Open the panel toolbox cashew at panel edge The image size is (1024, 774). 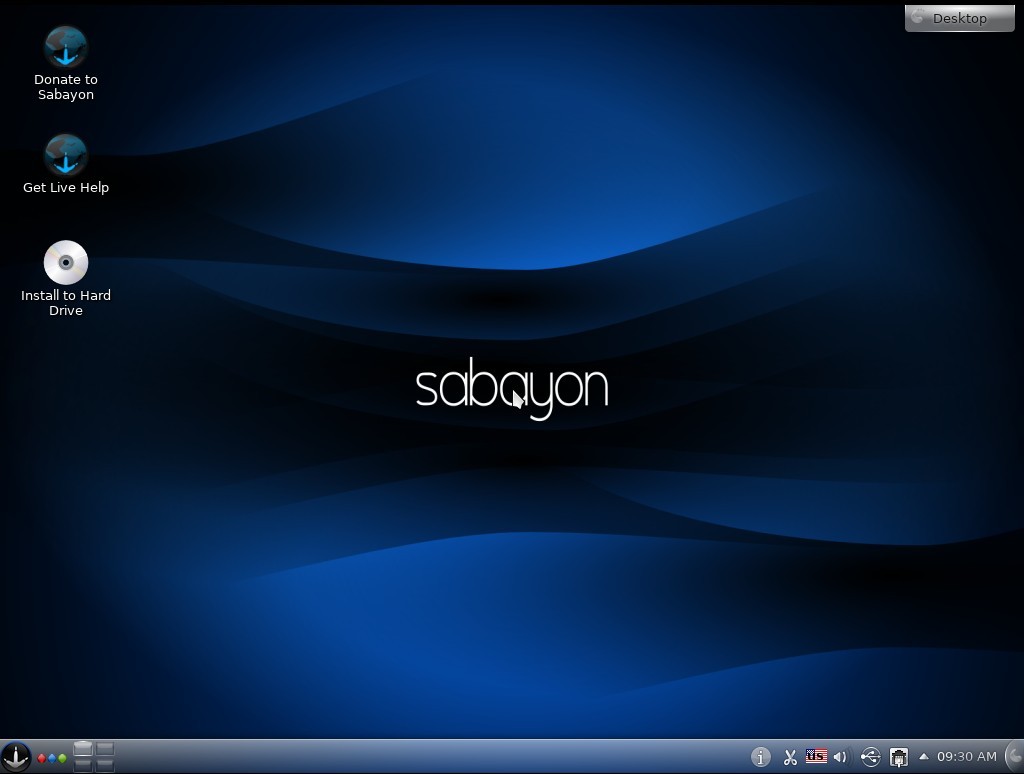coord(1016,757)
